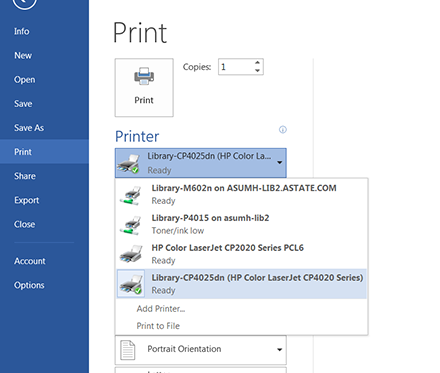Pick Library-CP4025dn CP4020 Series in list
The width and height of the screenshot is (440, 373).
click(242, 284)
